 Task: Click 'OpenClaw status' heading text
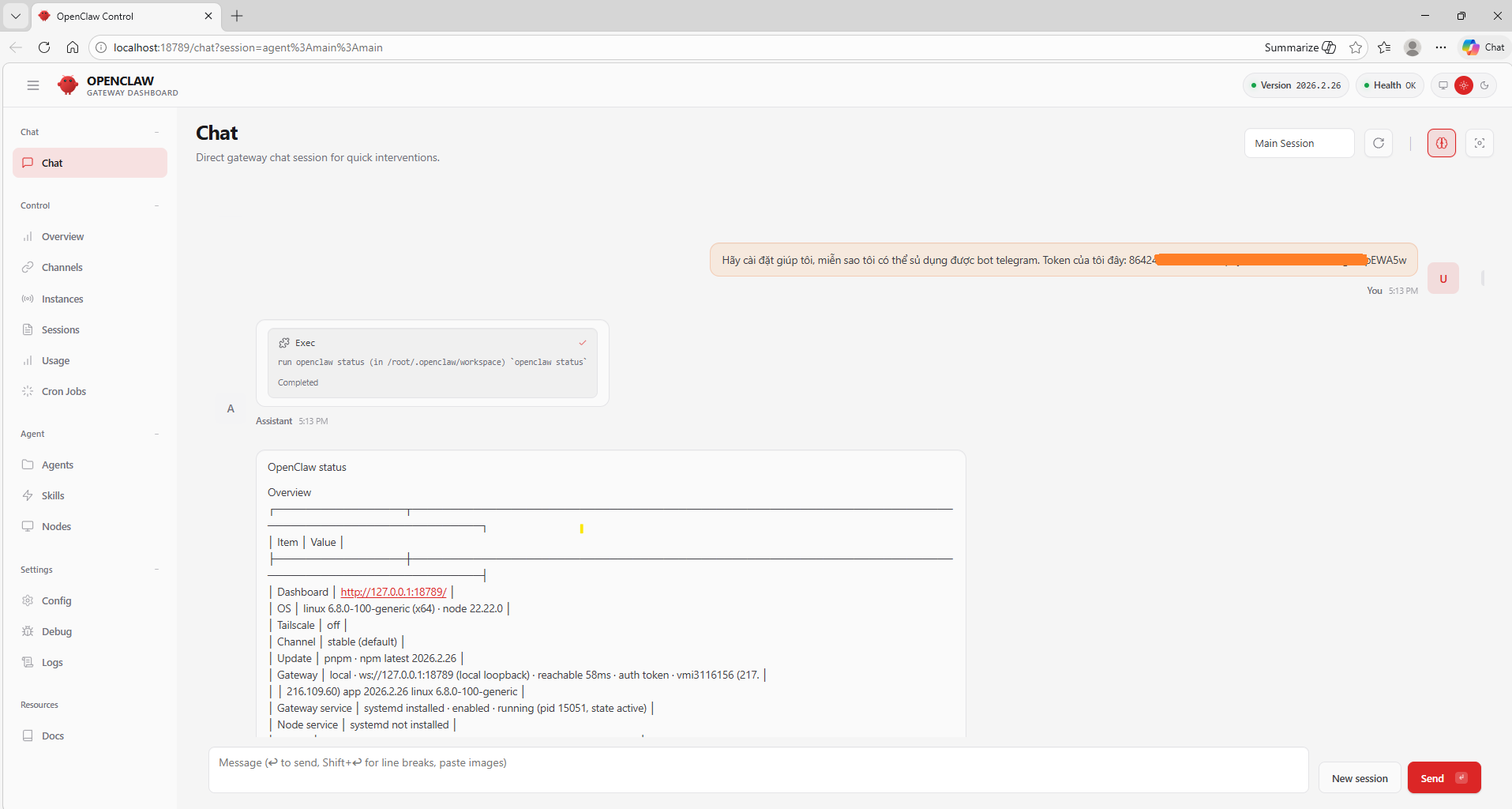pyautogui.click(x=307, y=467)
